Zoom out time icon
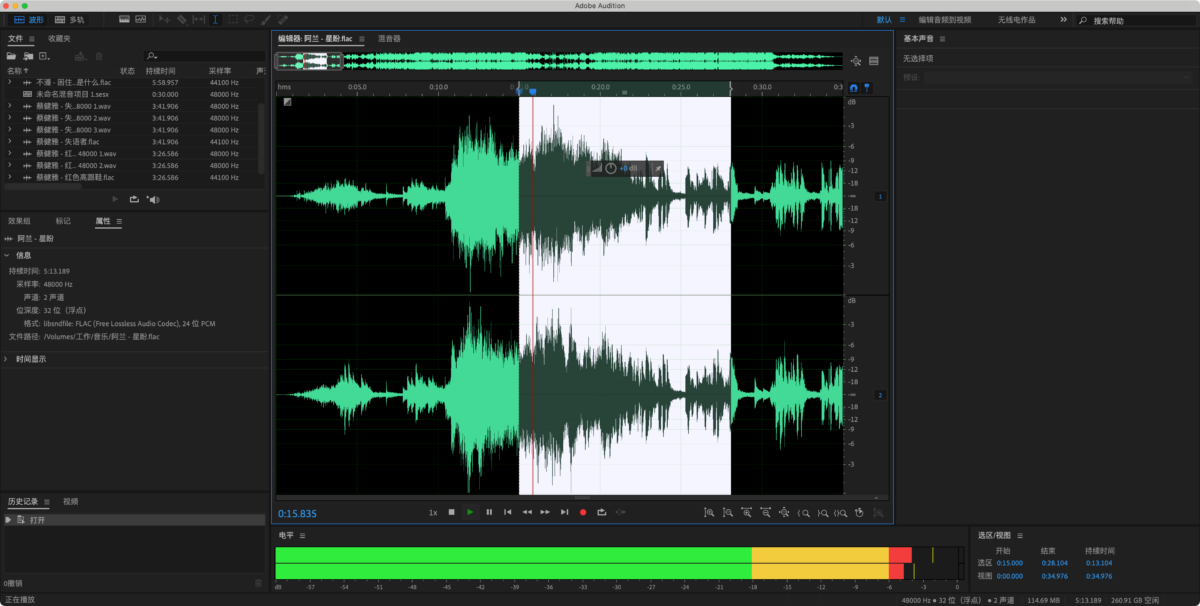This screenshot has height=606, width=1200. pyautogui.click(x=765, y=512)
